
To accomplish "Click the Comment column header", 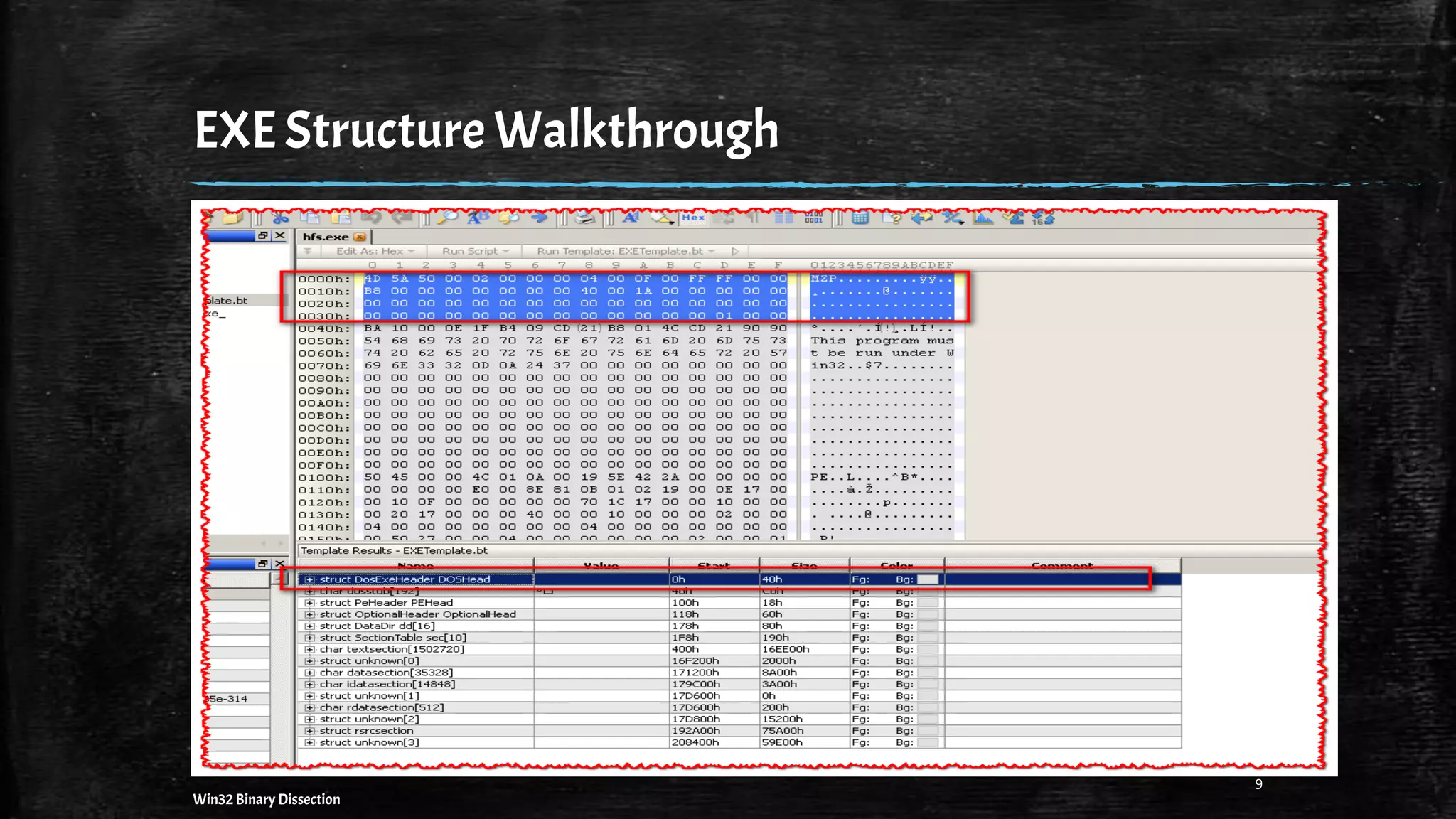I will pos(1062,566).
